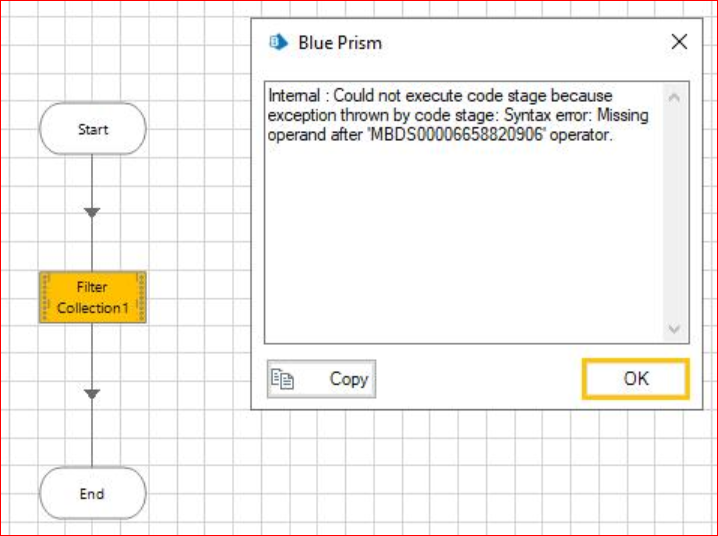Click right edge marker of Filter Collection1 stage
Image resolution: width=718 pixels, height=536 pixels.
tap(141, 298)
